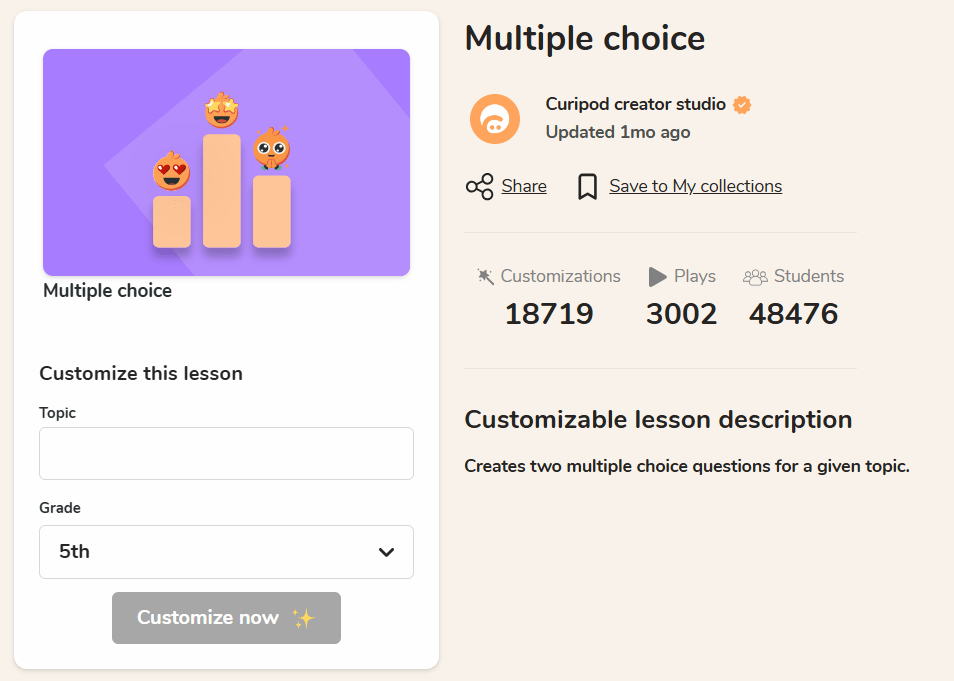The height and width of the screenshot is (681, 954).
Task: Click the Customizations magic wand icon
Action: tap(486, 277)
